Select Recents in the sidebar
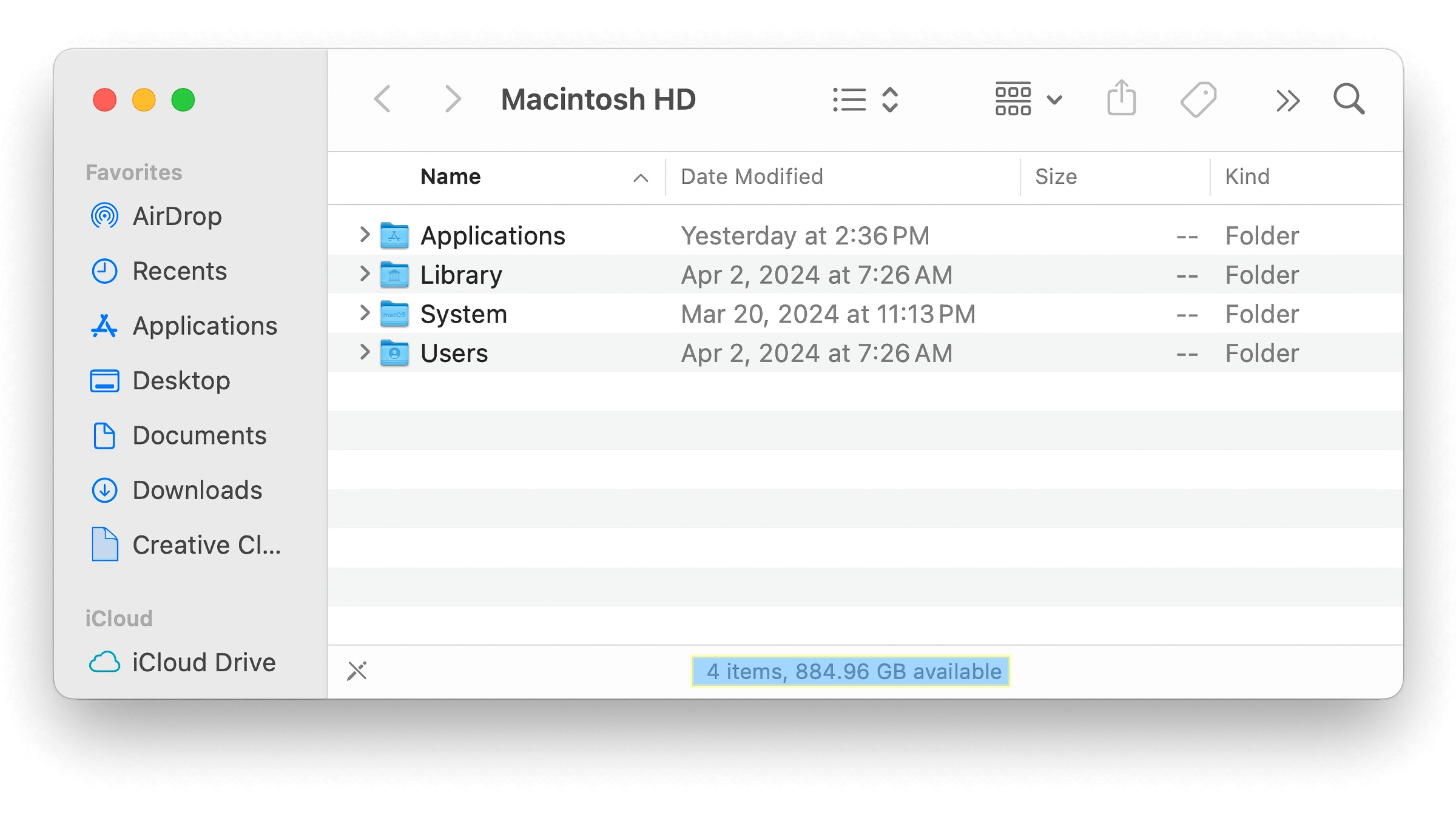Viewport: 1456px width, 818px height. 179,271
